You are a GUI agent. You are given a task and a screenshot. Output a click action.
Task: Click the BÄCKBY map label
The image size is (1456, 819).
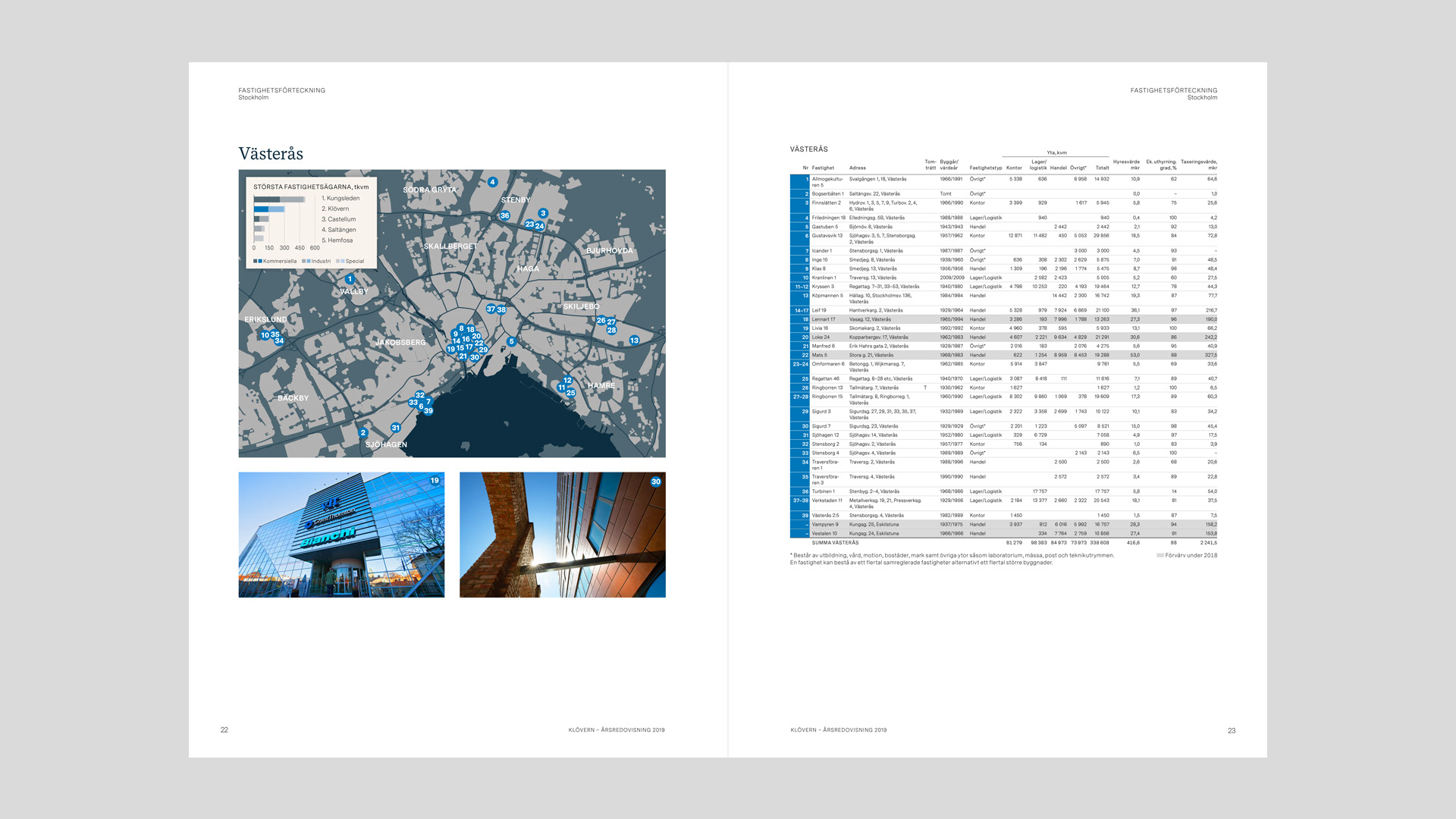tap(293, 398)
